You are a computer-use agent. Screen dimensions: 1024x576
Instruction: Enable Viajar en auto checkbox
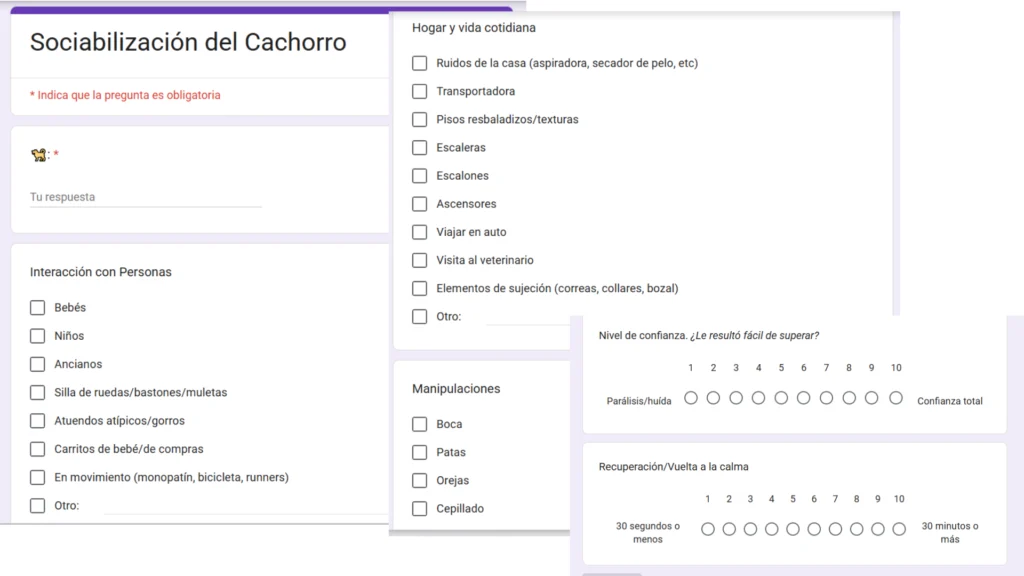pos(420,232)
